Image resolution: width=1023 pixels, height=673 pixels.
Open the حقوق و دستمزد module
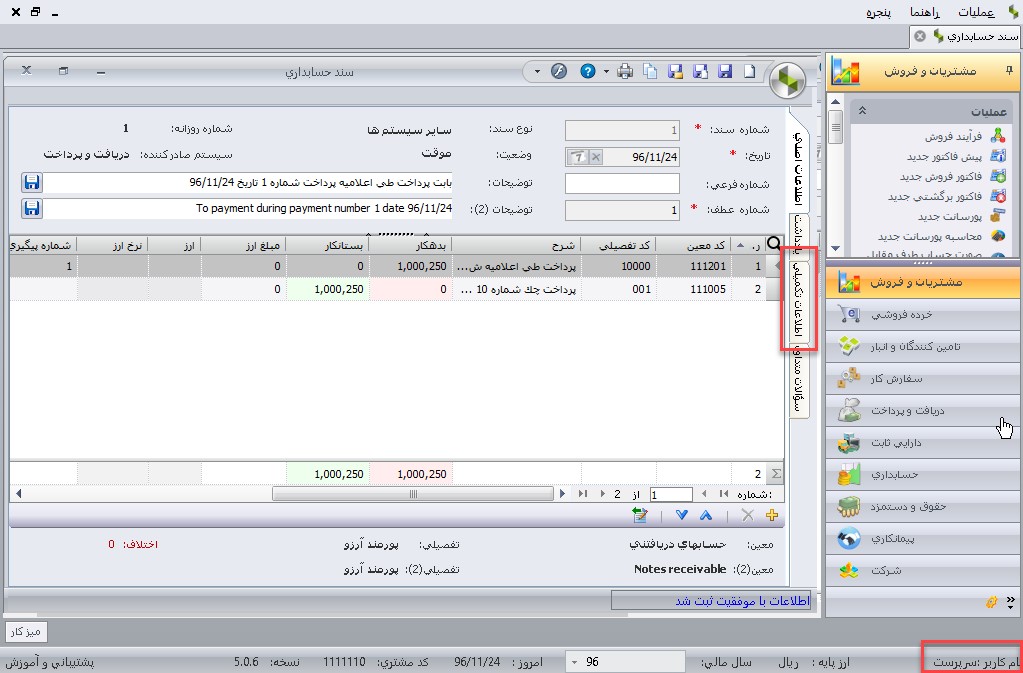coord(923,507)
